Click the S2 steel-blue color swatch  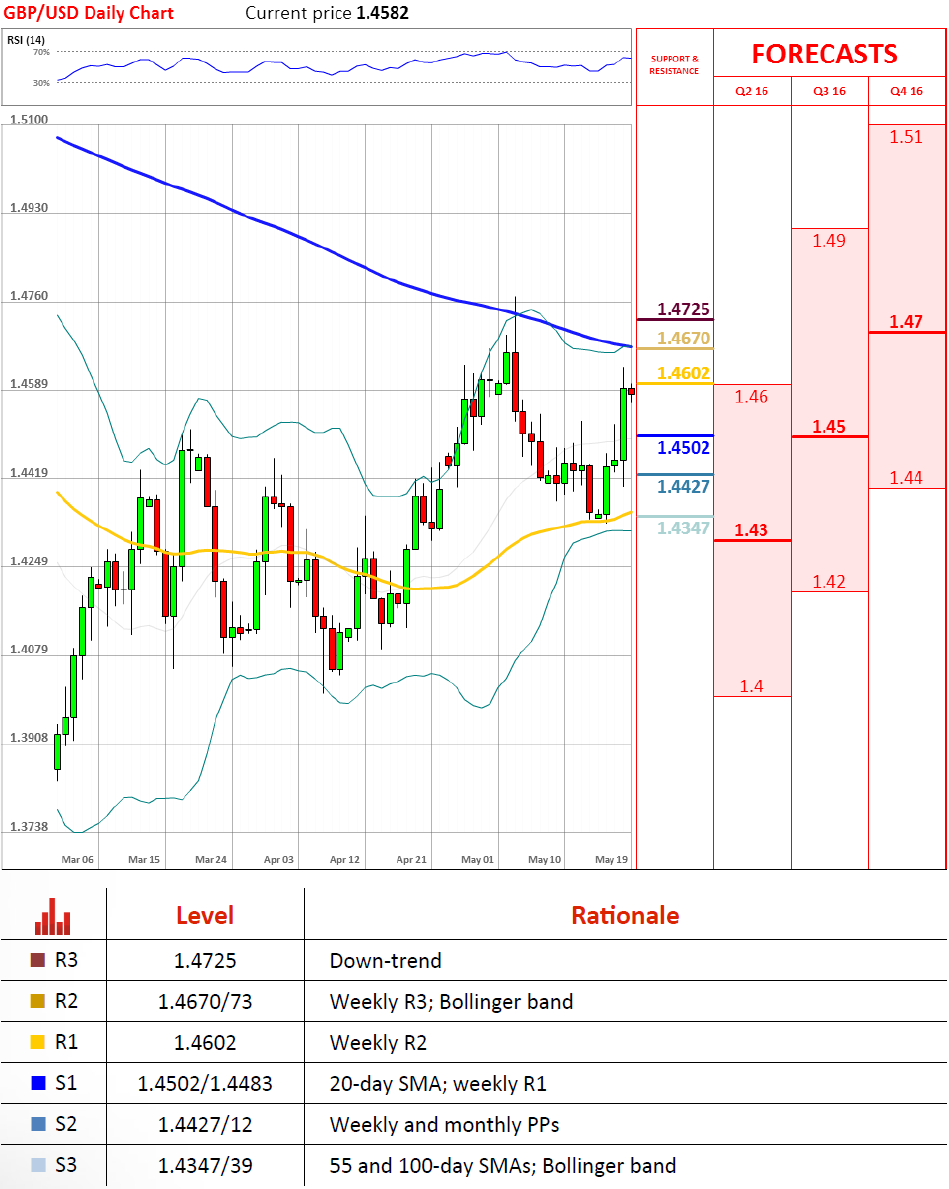click(x=38, y=1124)
